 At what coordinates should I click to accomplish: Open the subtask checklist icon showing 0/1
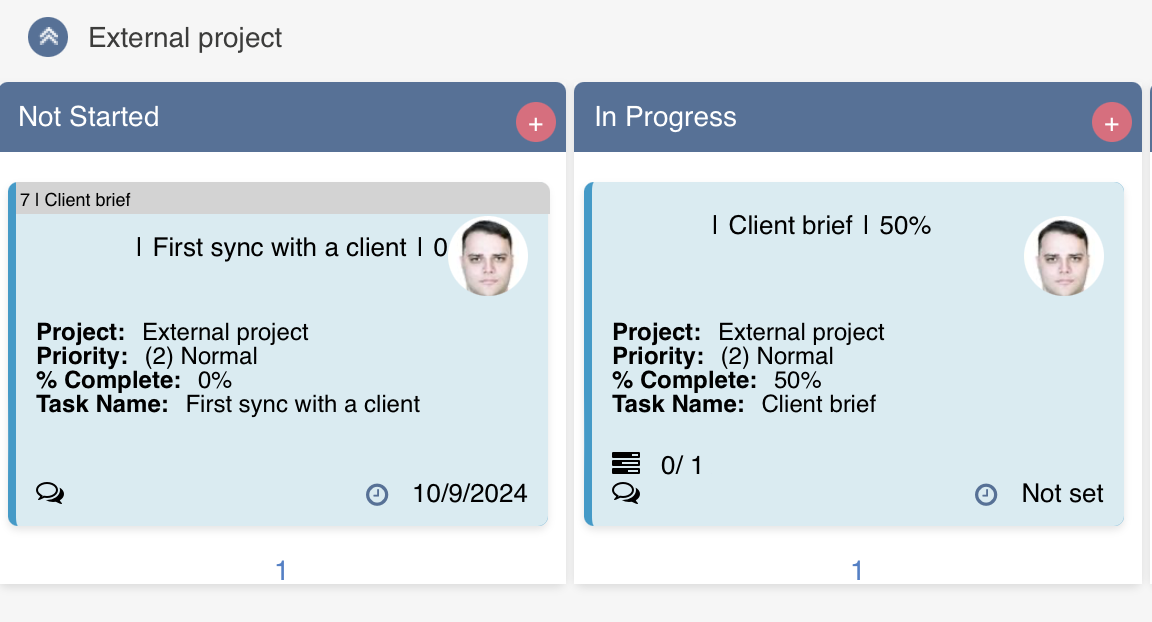tap(625, 463)
